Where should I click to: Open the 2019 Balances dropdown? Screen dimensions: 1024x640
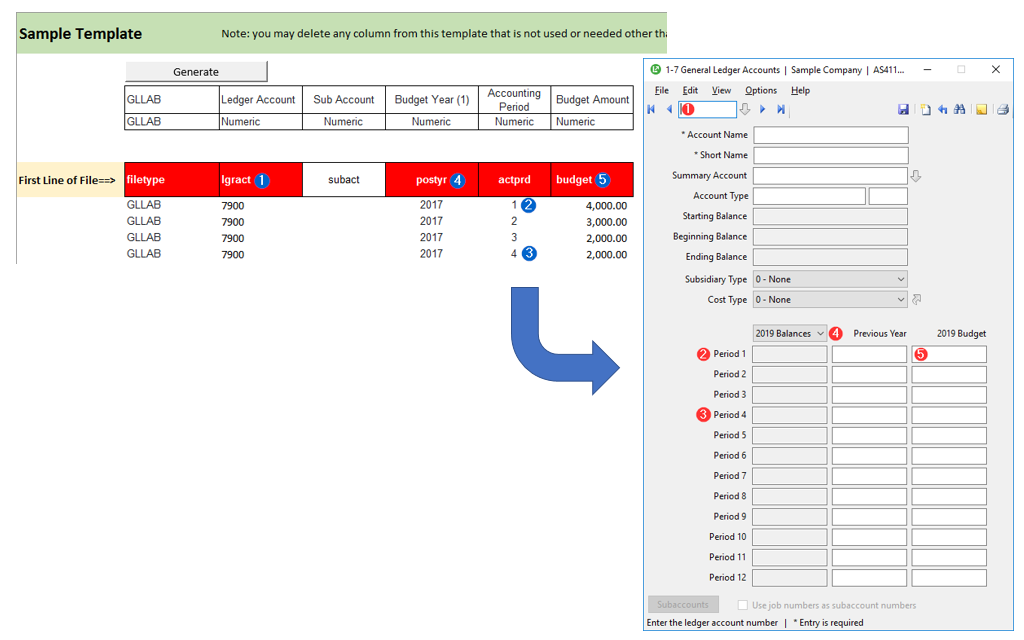tap(789, 333)
